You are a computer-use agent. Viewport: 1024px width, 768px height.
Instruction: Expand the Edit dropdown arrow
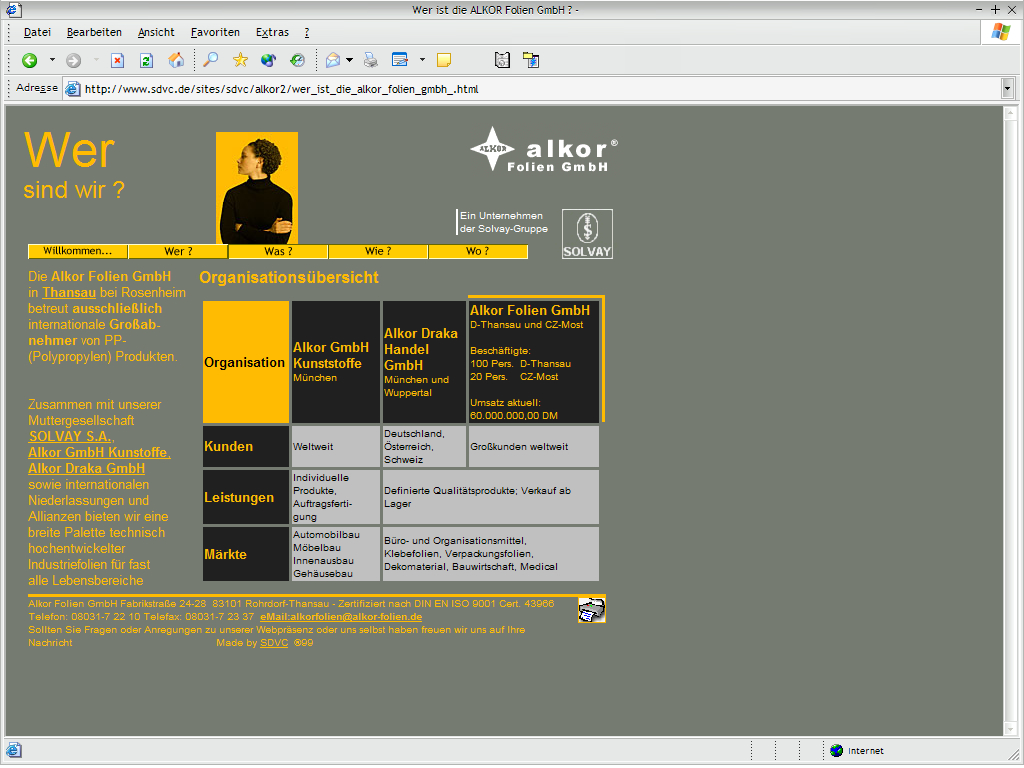coord(422,61)
